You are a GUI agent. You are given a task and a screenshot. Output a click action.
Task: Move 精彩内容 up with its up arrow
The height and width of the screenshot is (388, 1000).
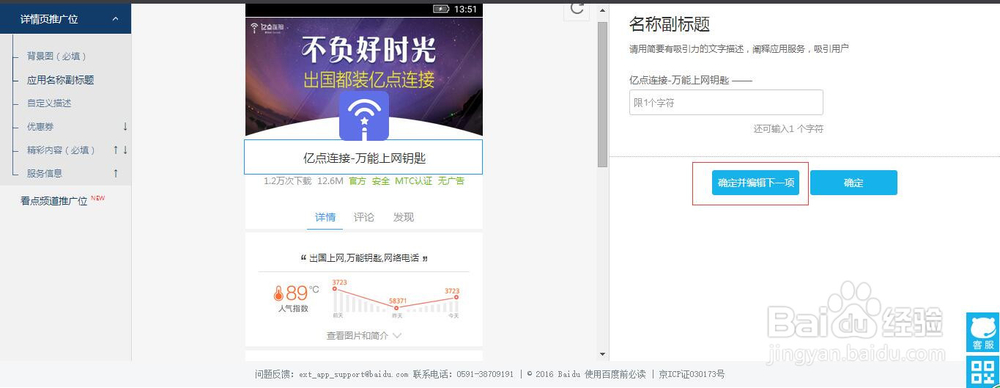[x=115, y=150]
